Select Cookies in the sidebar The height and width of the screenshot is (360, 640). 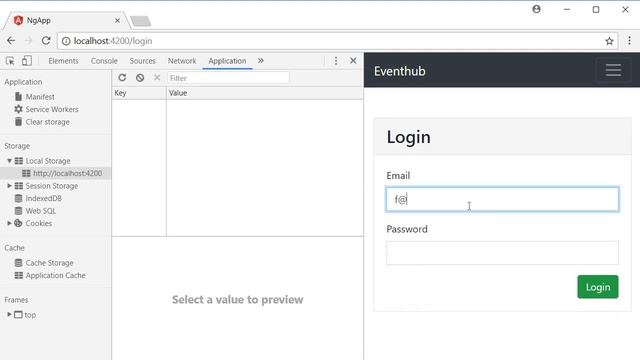pyautogui.click(x=38, y=224)
